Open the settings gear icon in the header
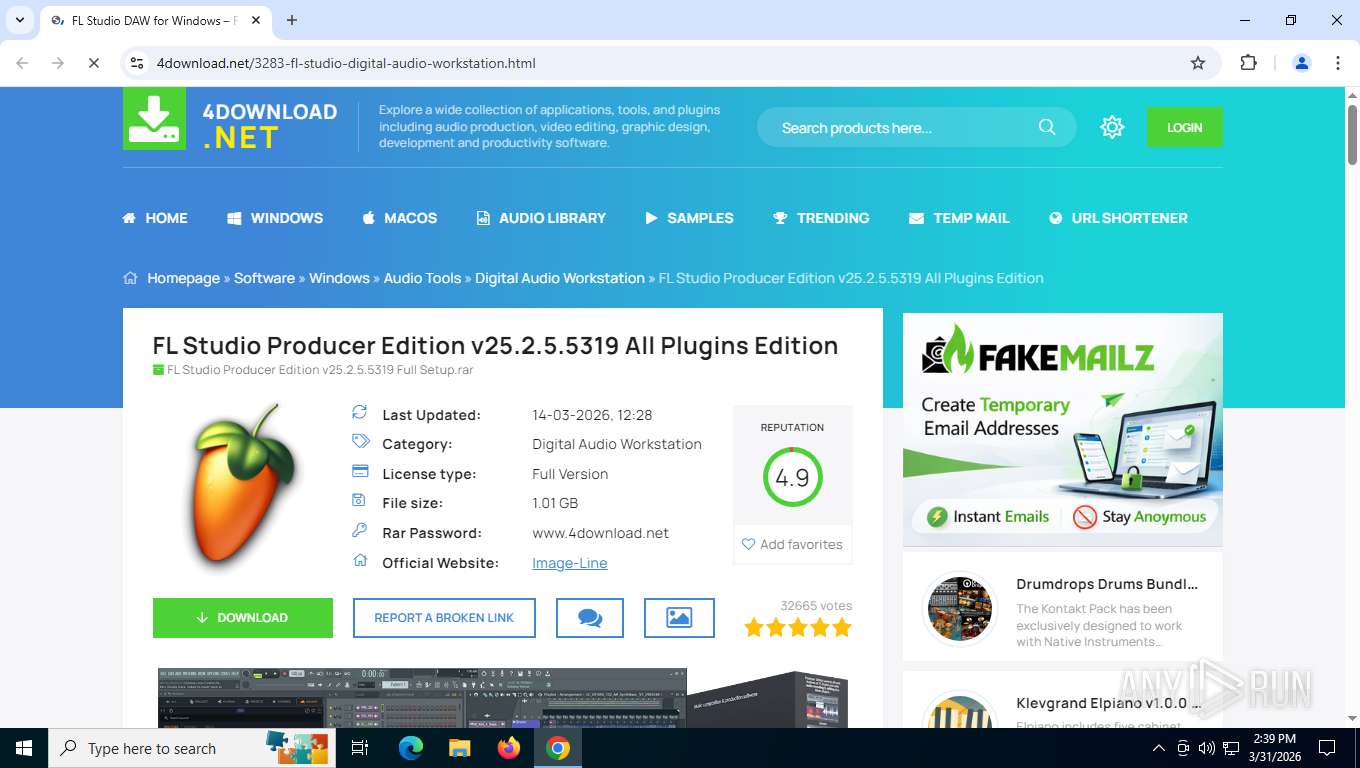 point(1112,127)
